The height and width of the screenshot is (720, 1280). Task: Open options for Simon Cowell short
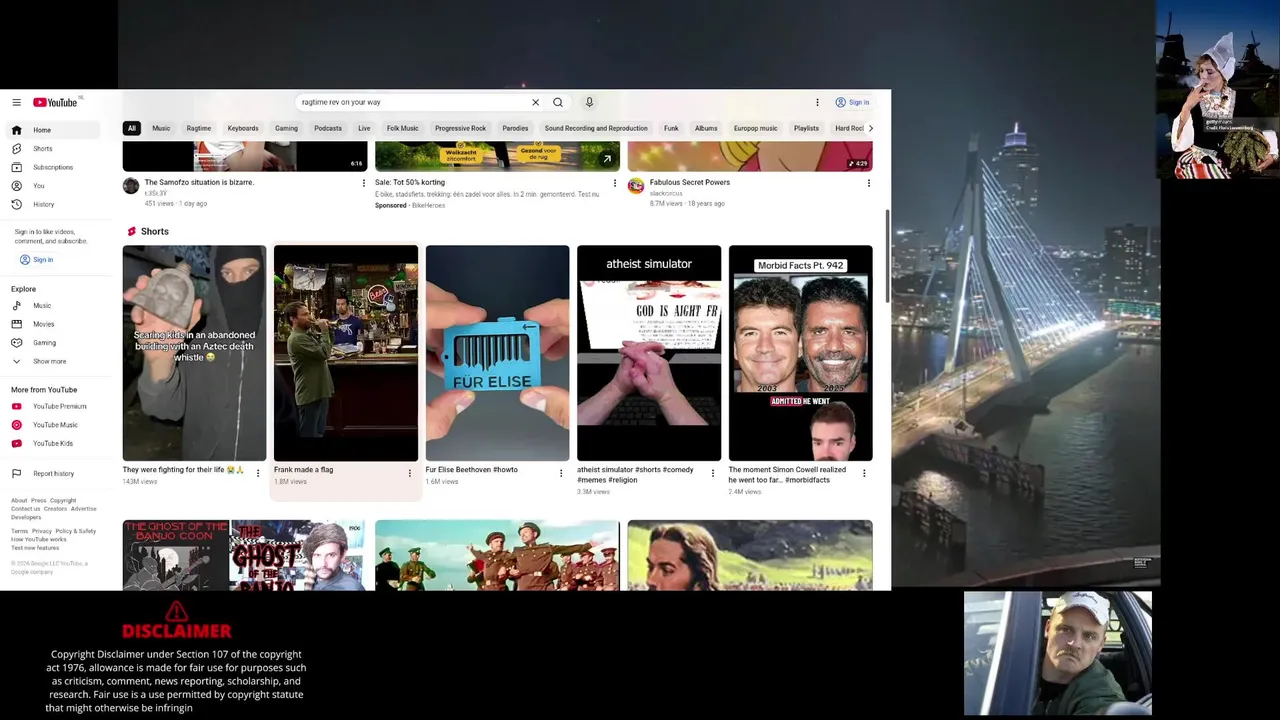tap(864, 473)
